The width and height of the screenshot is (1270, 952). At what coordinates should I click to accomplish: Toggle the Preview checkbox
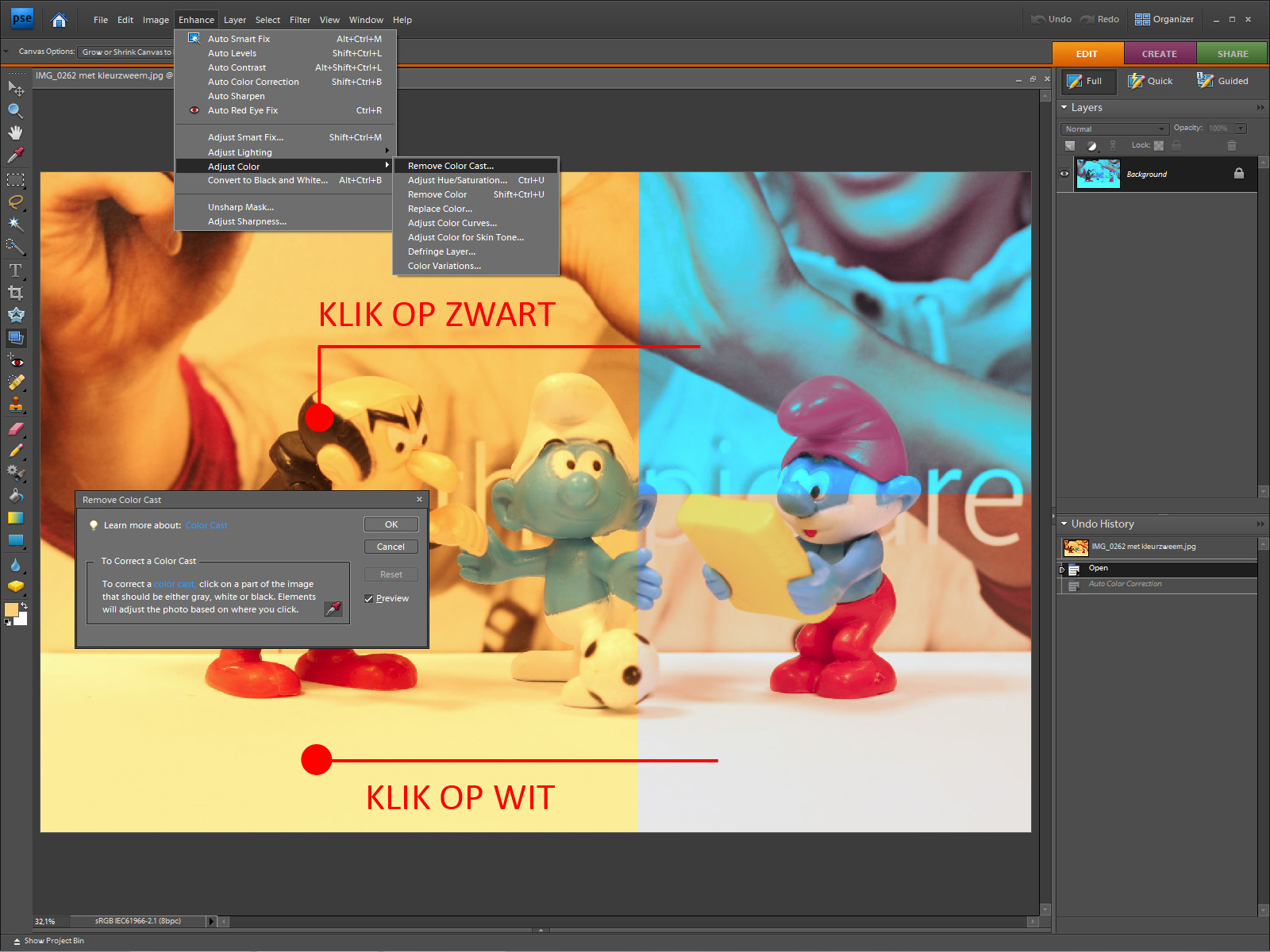pos(369,599)
